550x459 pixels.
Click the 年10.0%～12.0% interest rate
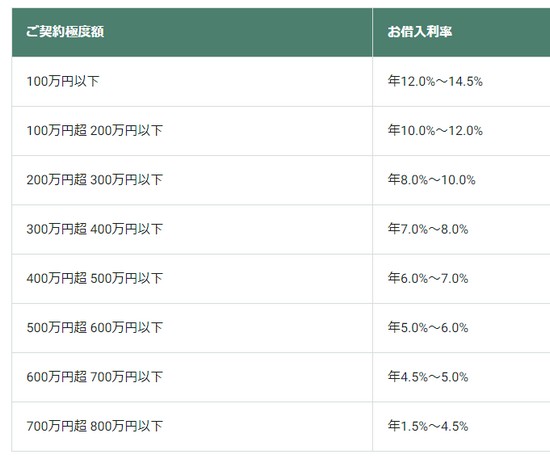(x=435, y=130)
